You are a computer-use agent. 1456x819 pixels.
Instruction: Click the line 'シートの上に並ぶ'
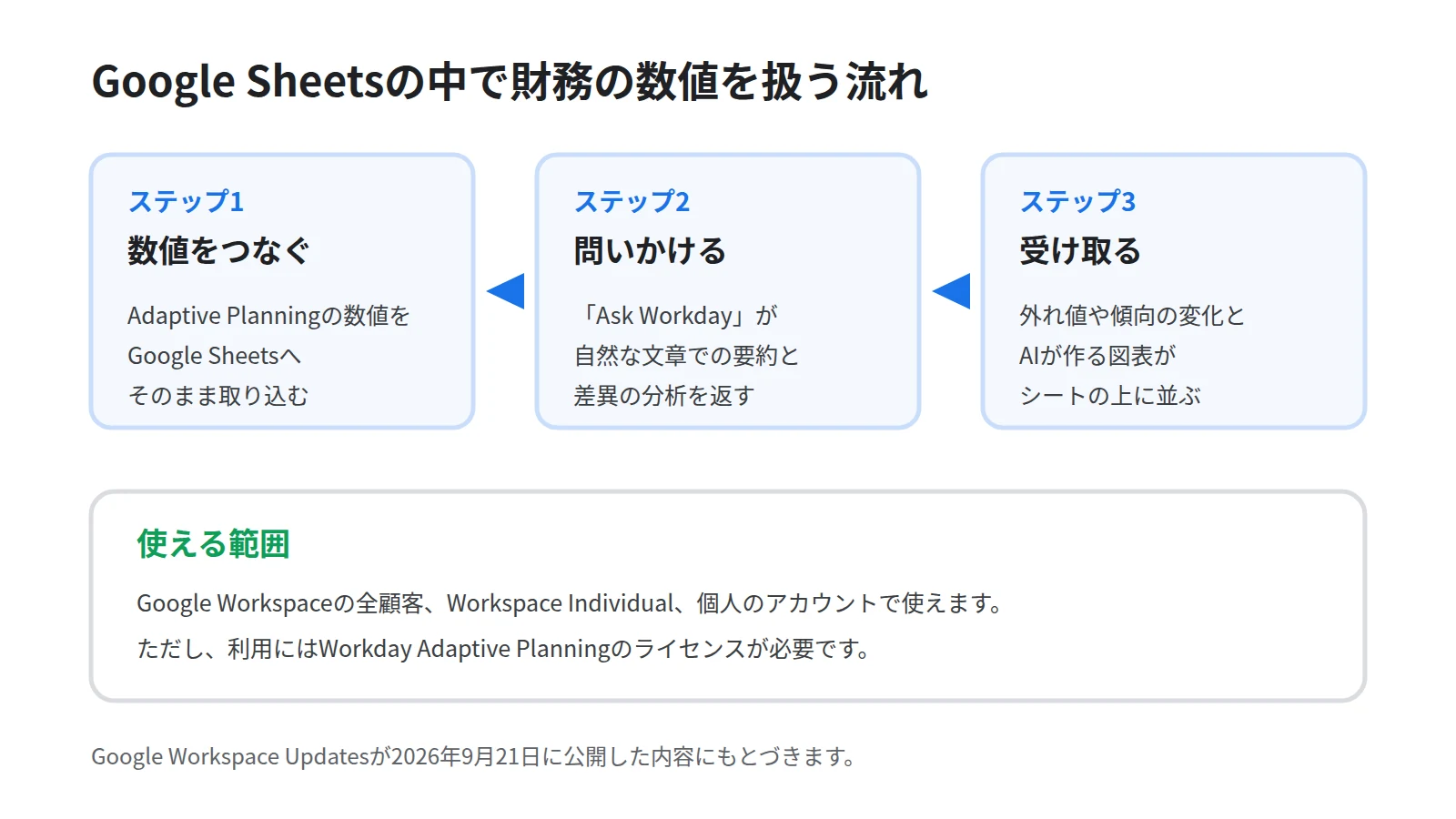tap(1110, 396)
